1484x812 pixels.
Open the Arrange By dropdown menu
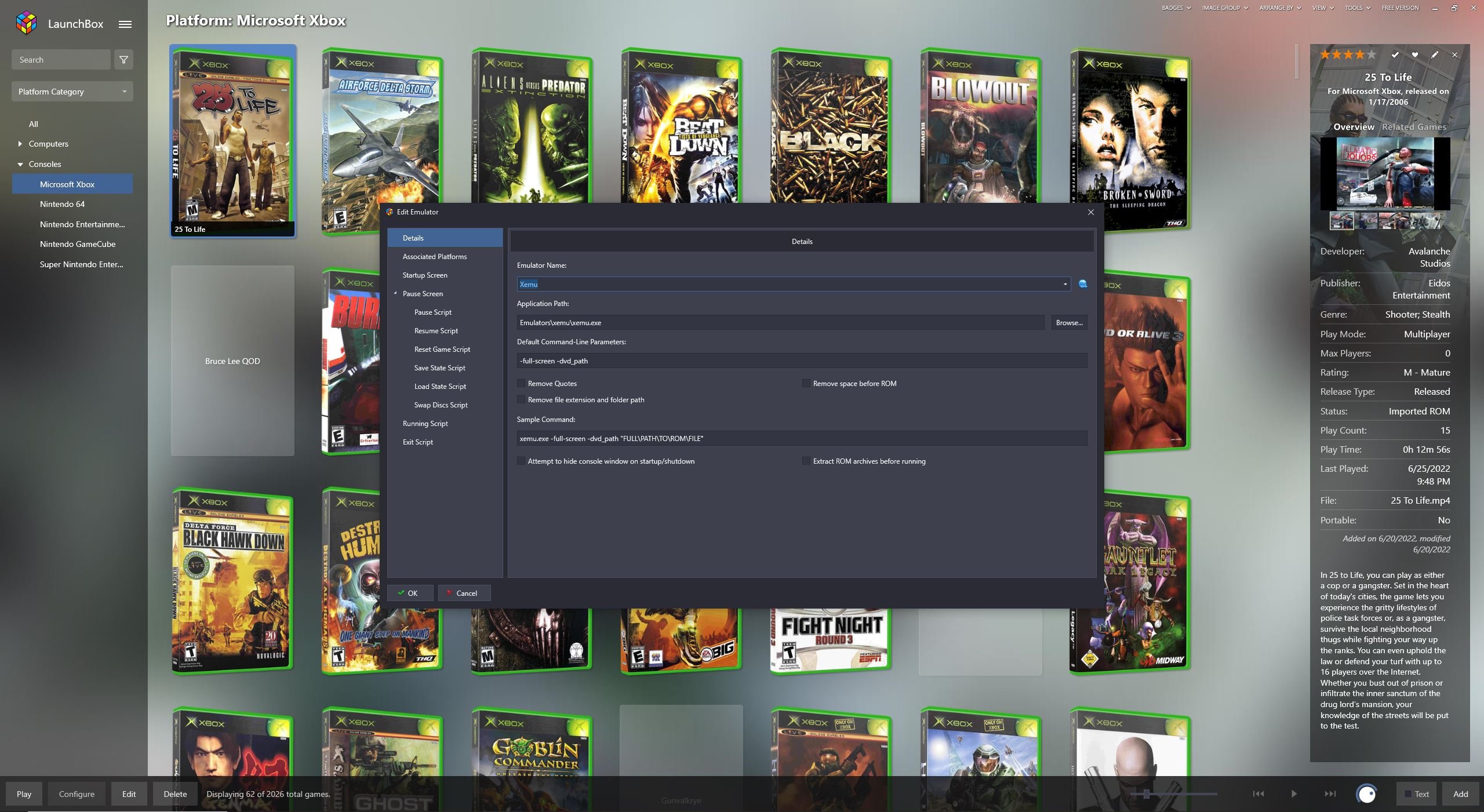pos(1279,8)
